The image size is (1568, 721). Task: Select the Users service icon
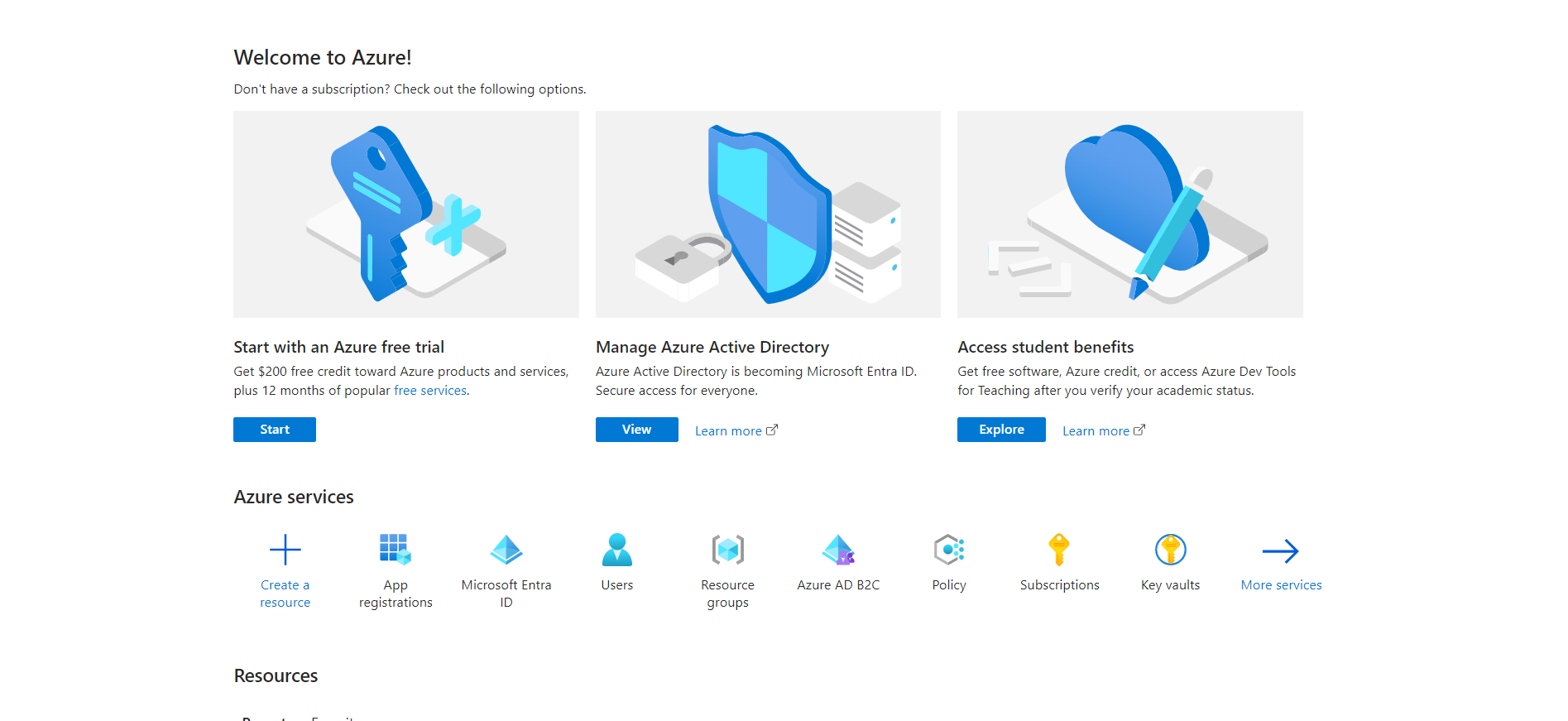click(617, 550)
